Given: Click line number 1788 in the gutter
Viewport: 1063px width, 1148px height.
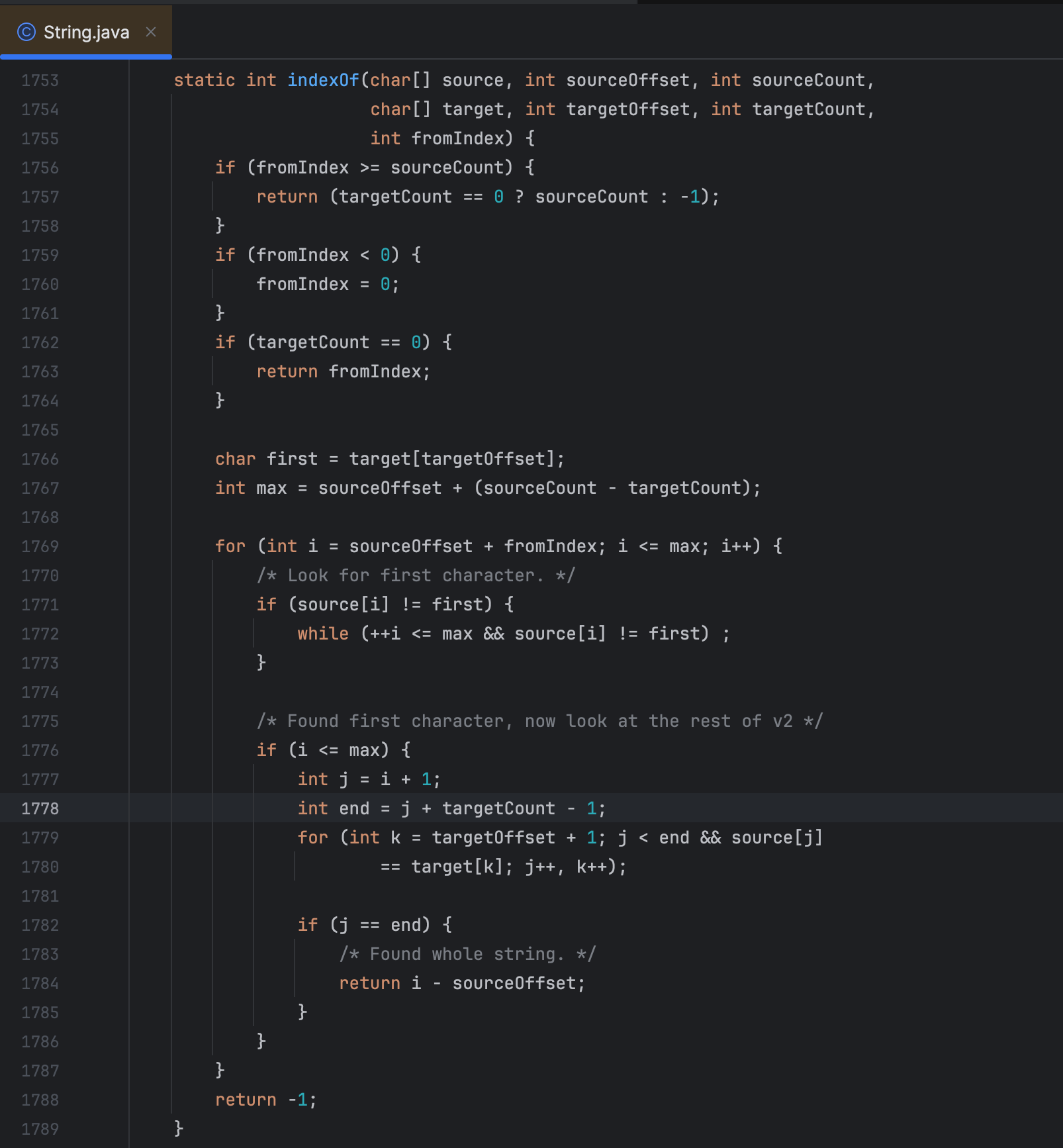Looking at the screenshot, I should [40, 1100].
